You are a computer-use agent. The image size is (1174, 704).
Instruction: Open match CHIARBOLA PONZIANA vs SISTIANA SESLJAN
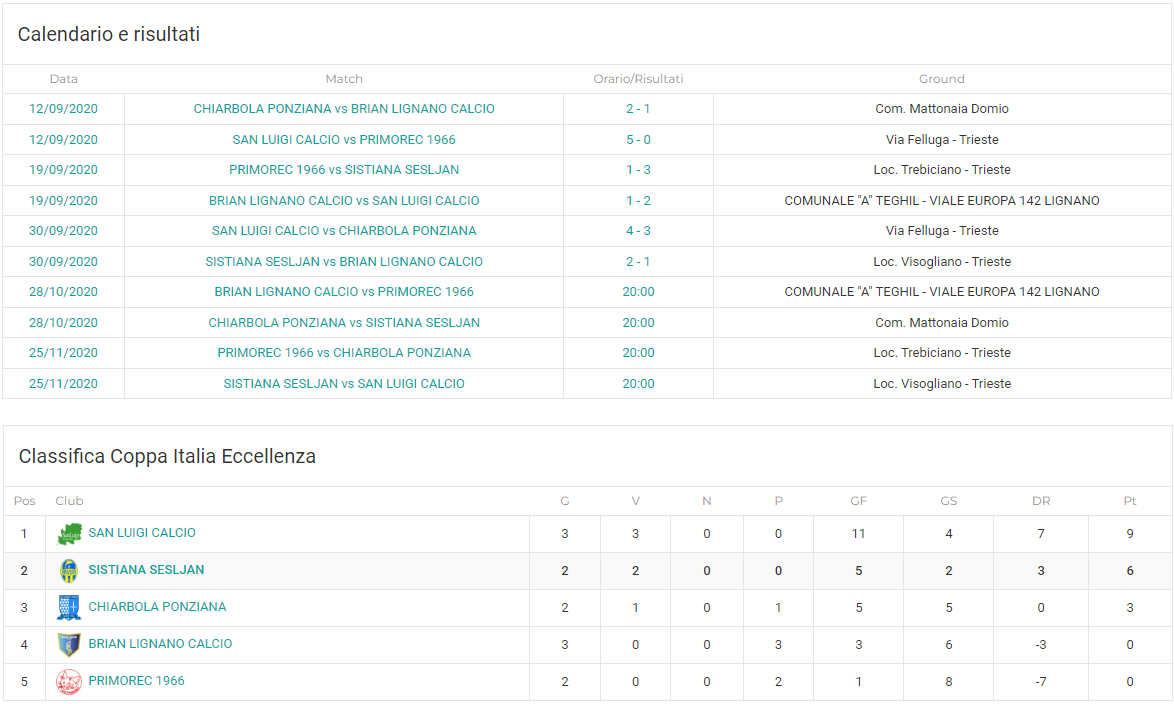pos(344,323)
